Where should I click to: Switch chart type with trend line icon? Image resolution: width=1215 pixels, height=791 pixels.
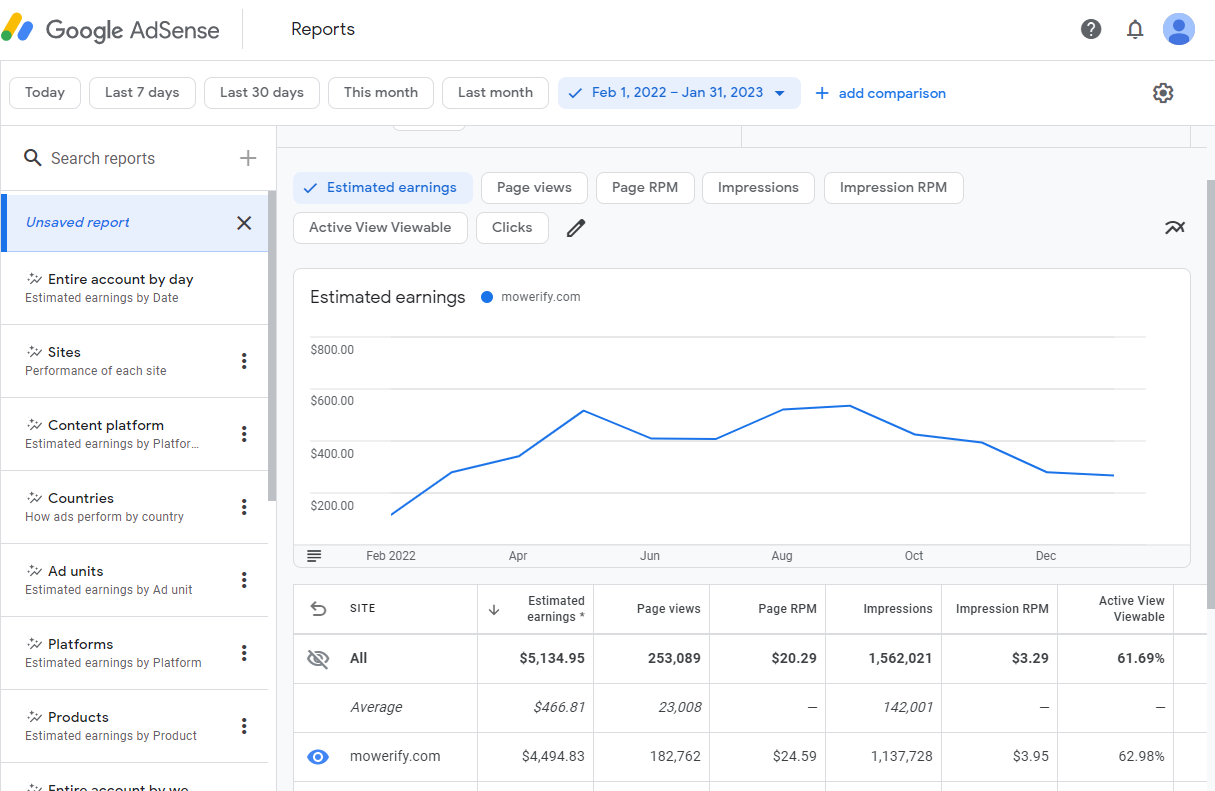click(x=1175, y=228)
